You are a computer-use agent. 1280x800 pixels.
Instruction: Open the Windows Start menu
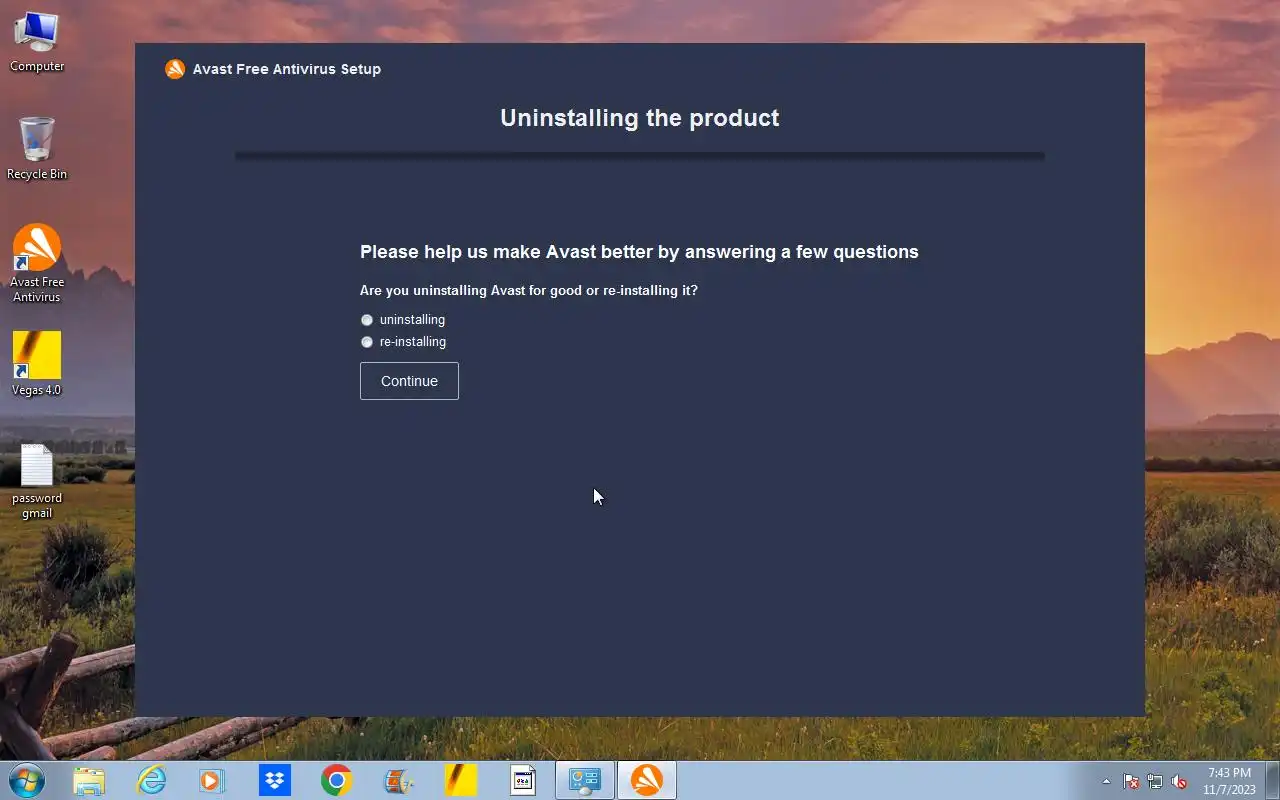(27, 780)
